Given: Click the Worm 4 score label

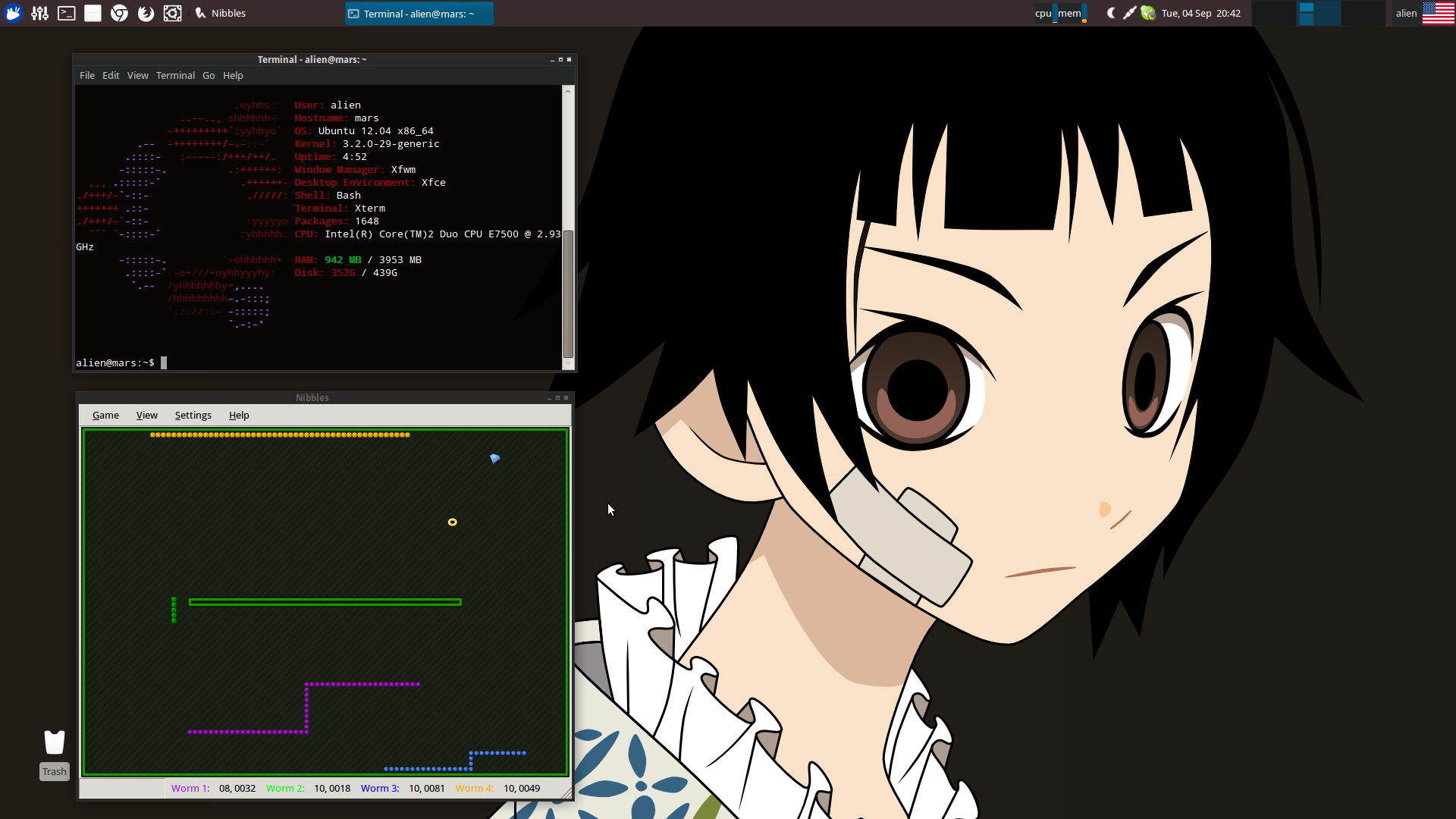Looking at the screenshot, I should pos(475,788).
